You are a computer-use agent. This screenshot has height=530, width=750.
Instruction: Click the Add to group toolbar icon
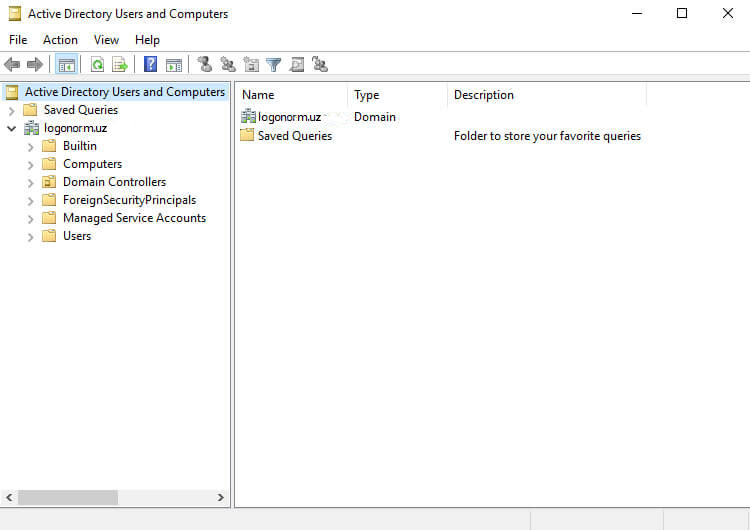320,64
